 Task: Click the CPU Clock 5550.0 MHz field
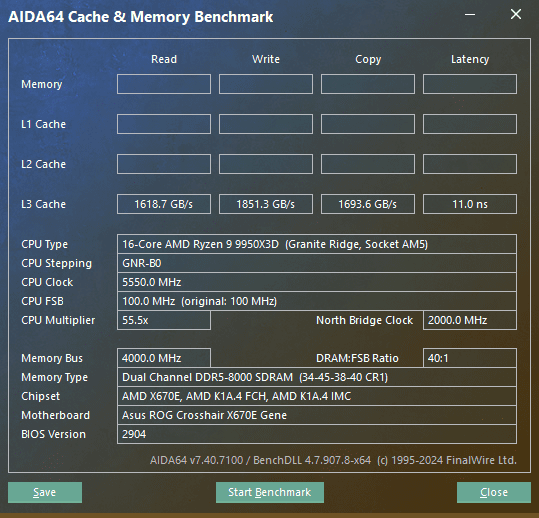(317, 282)
